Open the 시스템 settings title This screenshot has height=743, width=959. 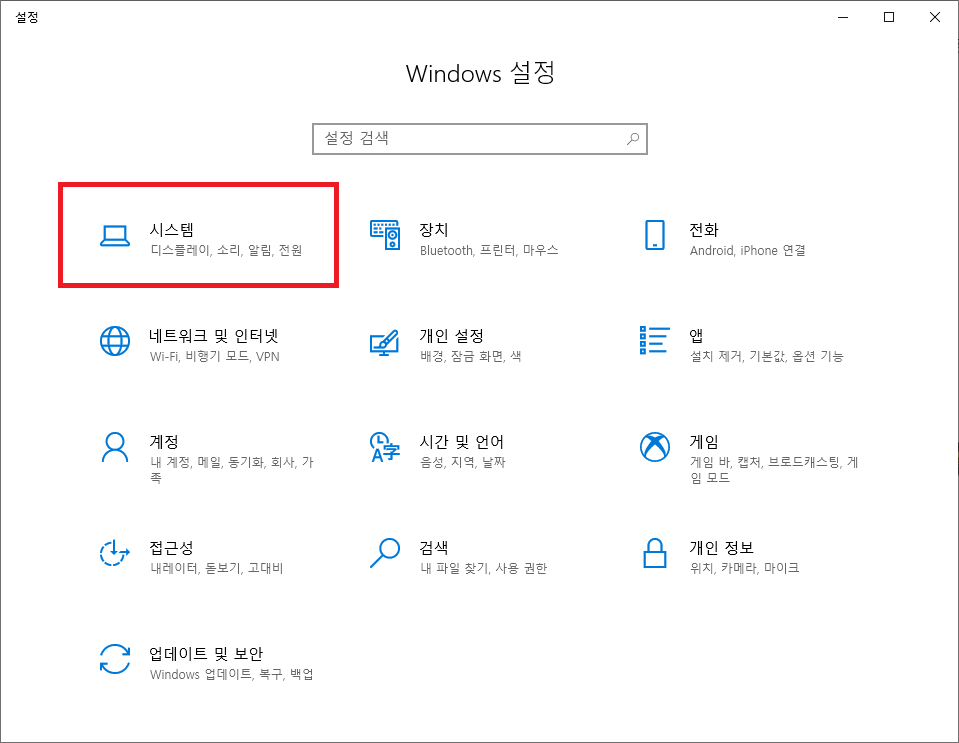tap(172, 229)
